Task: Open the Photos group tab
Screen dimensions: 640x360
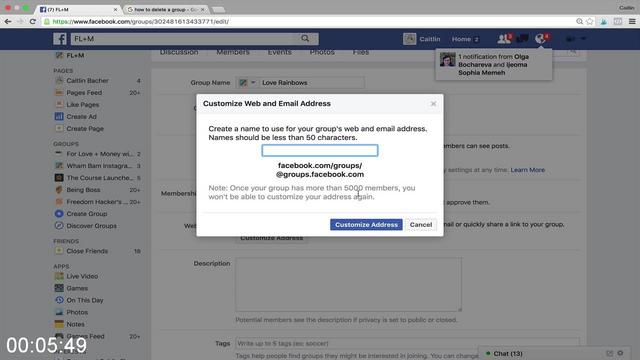Action: click(x=322, y=53)
